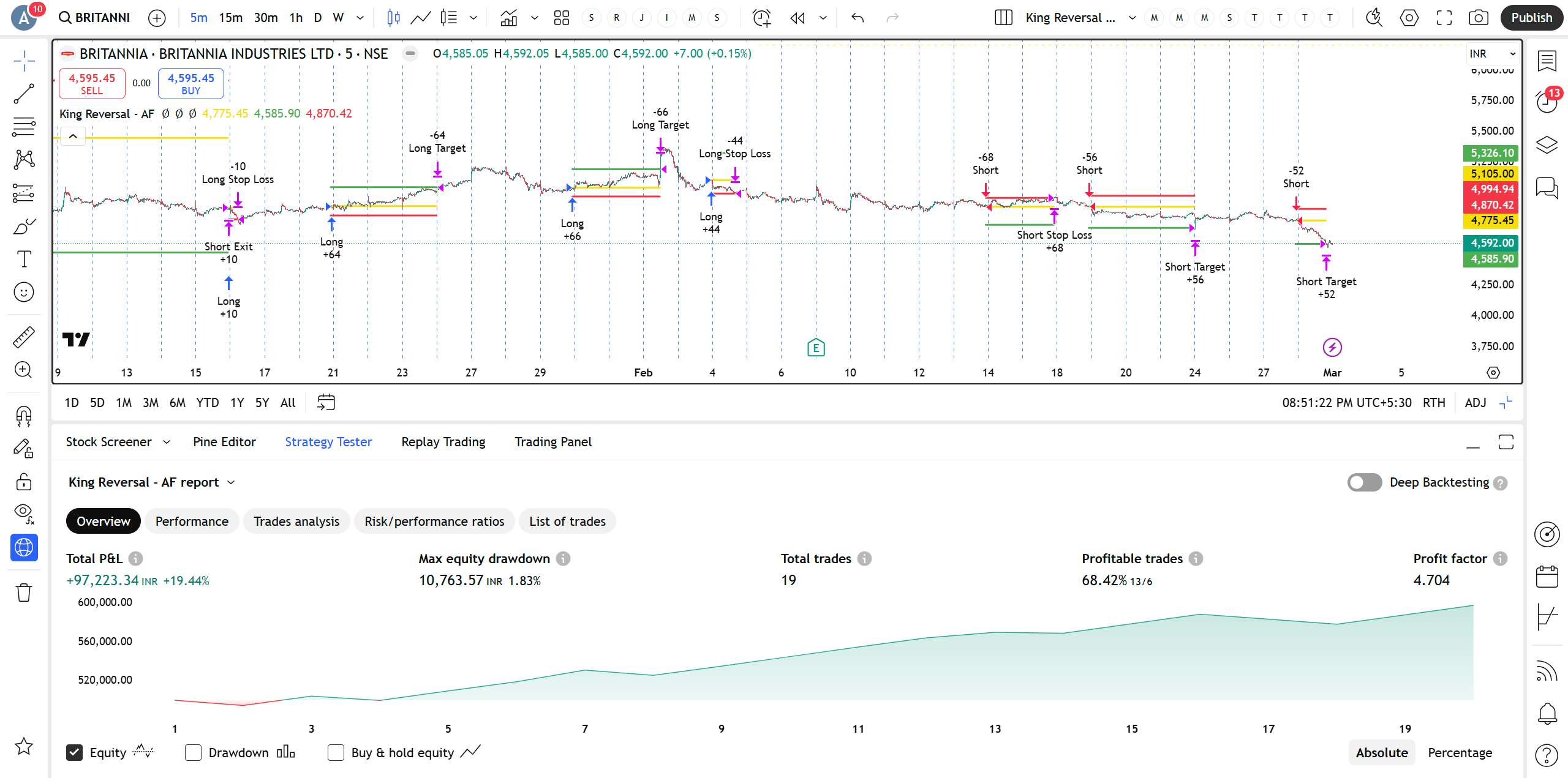Open the alerts panel with badge
Image resolution: width=1568 pixels, height=778 pixels.
(x=1547, y=101)
